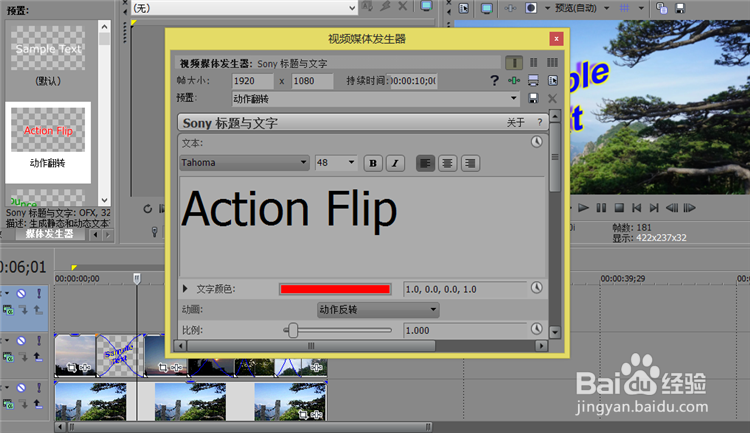Click the properties icon in the generator dialog
Viewport: 750px width, 433px height.
(552, 80)
